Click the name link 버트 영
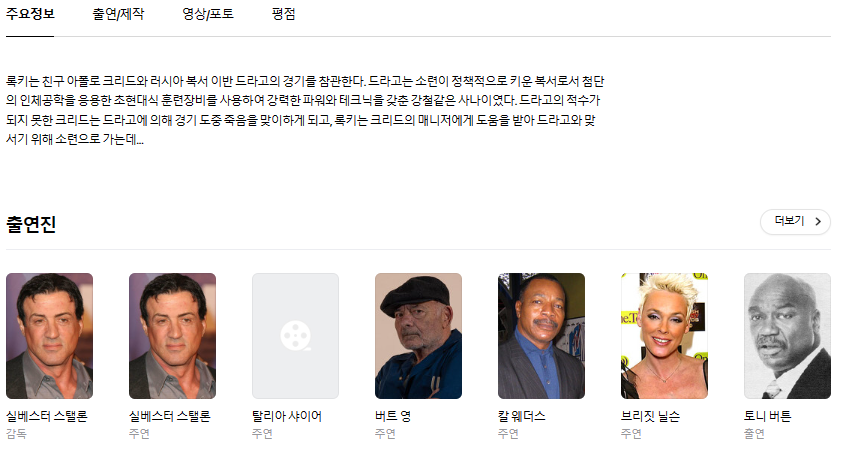868x452 pixels. (392, 416)
